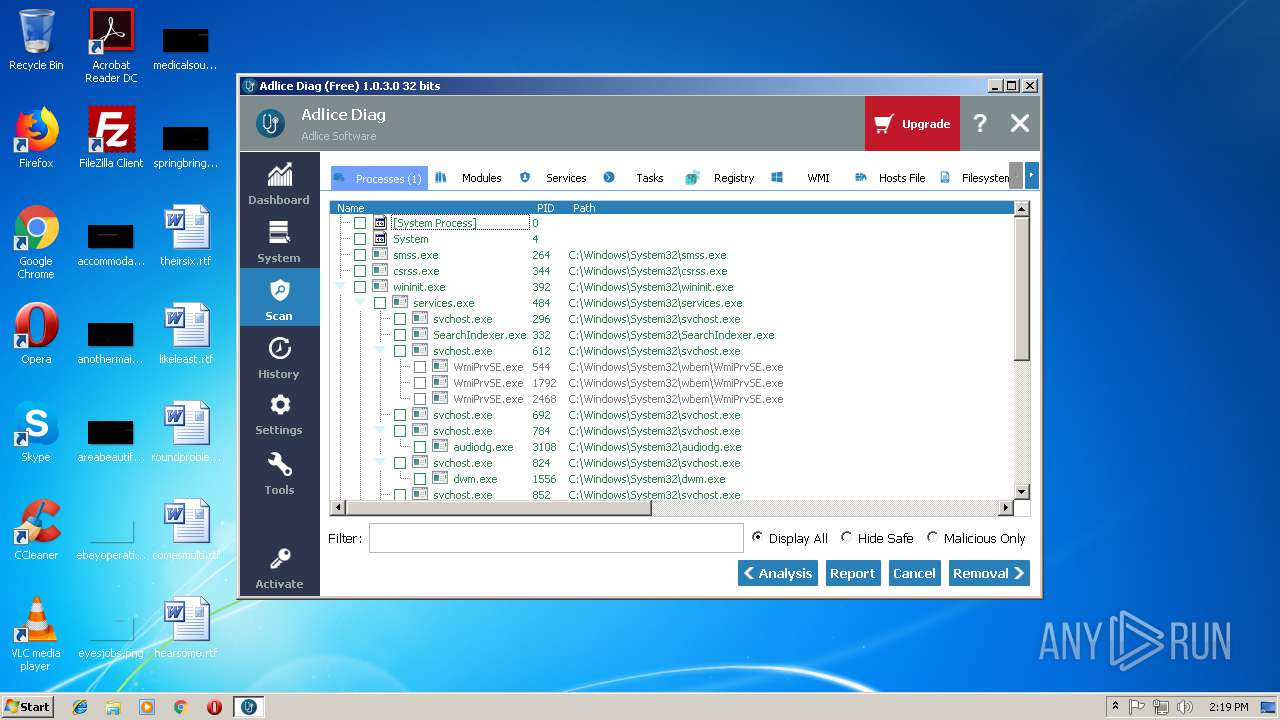Viewport: 1280px width, 720px height.
Task: Sort by the PID column header
Action: click(x=545, y=208)
